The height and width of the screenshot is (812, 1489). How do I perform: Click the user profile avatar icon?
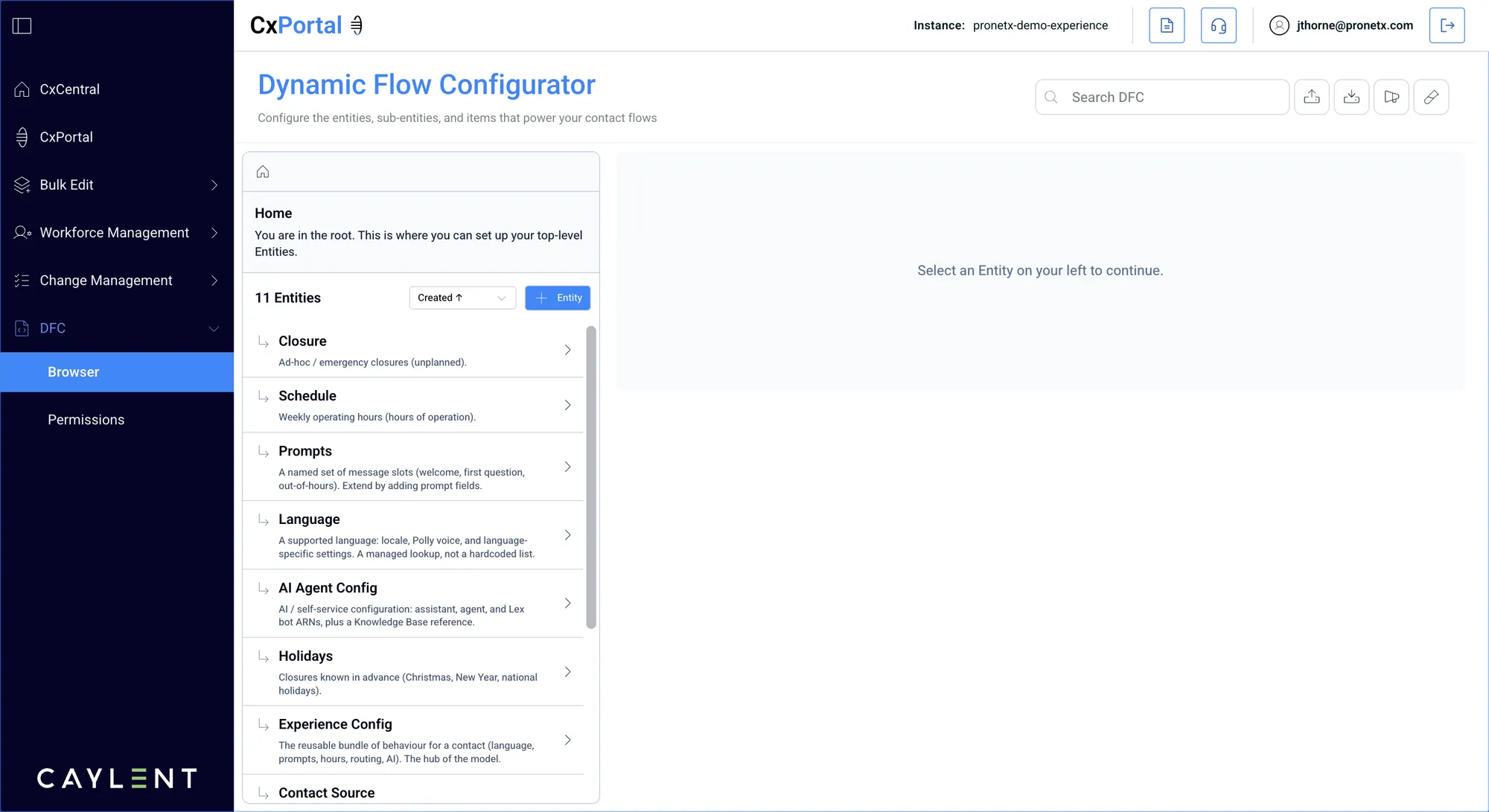point(1279,25)
